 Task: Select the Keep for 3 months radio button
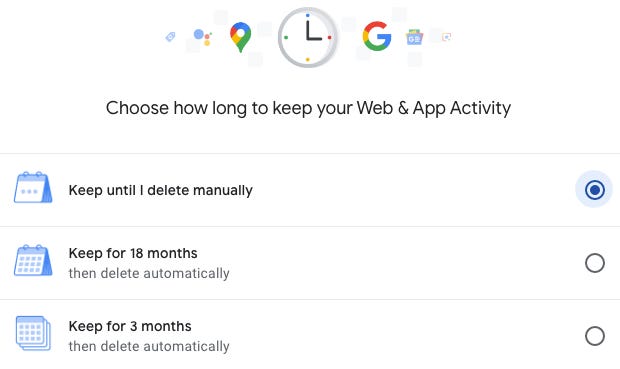pos(595,336)
